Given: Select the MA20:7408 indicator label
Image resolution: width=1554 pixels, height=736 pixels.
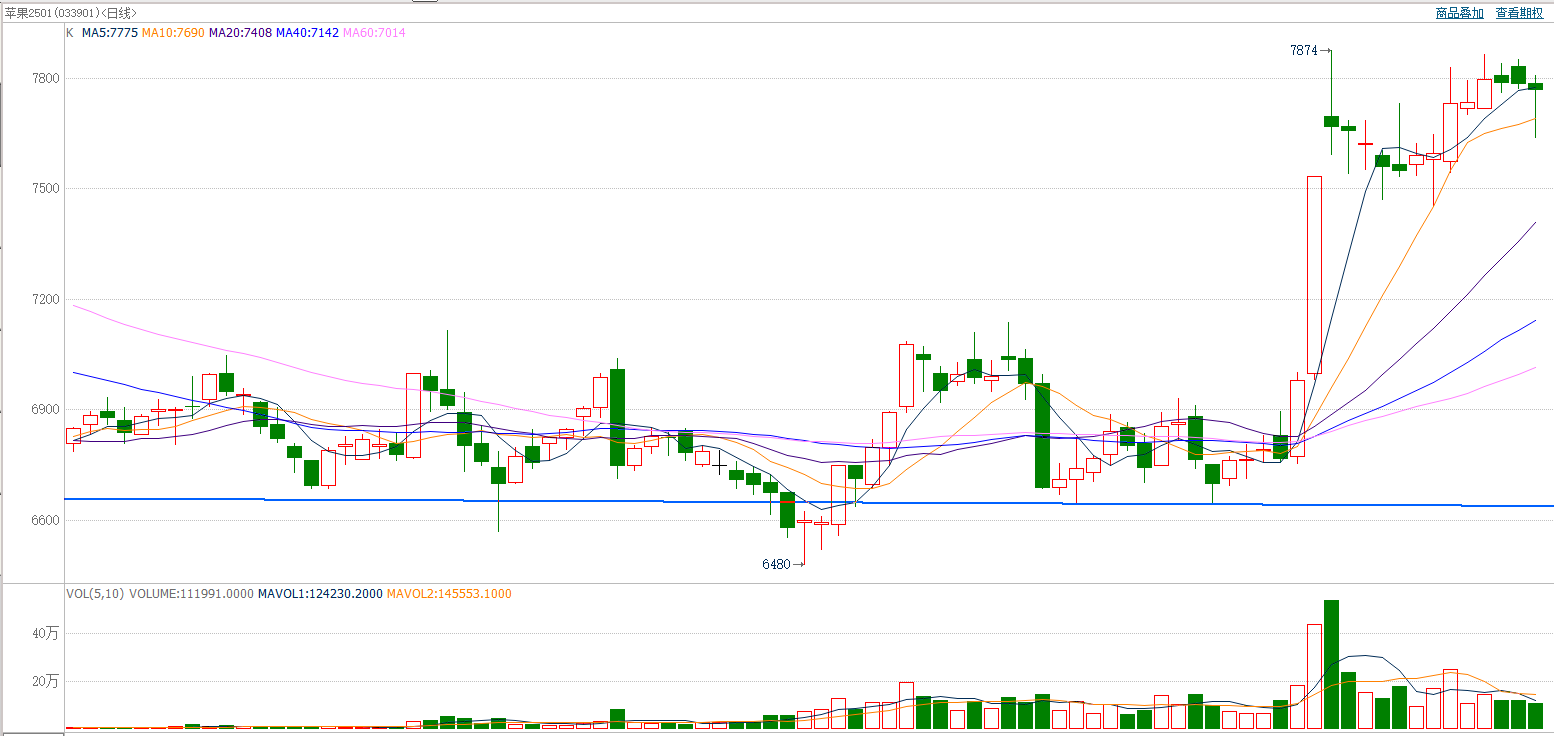Looking at the screenshot, I should [240, 33].
